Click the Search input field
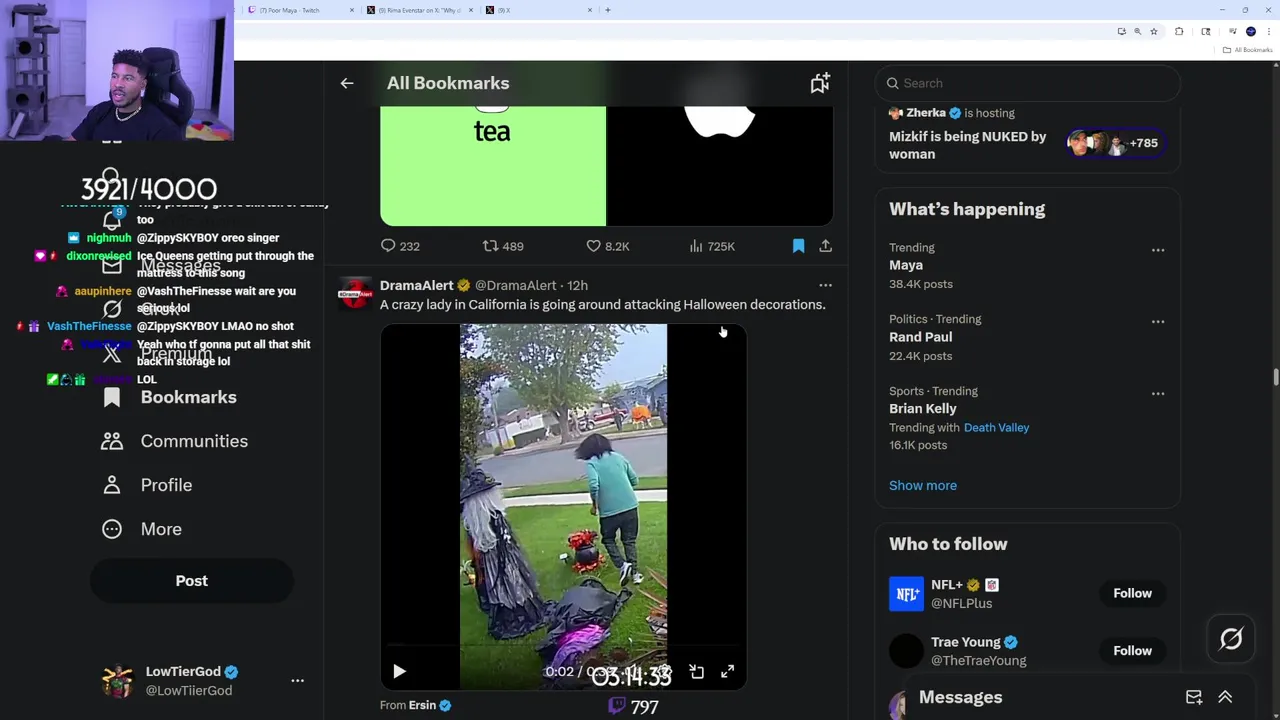The image size is (1280, 720). [1027, 83]
